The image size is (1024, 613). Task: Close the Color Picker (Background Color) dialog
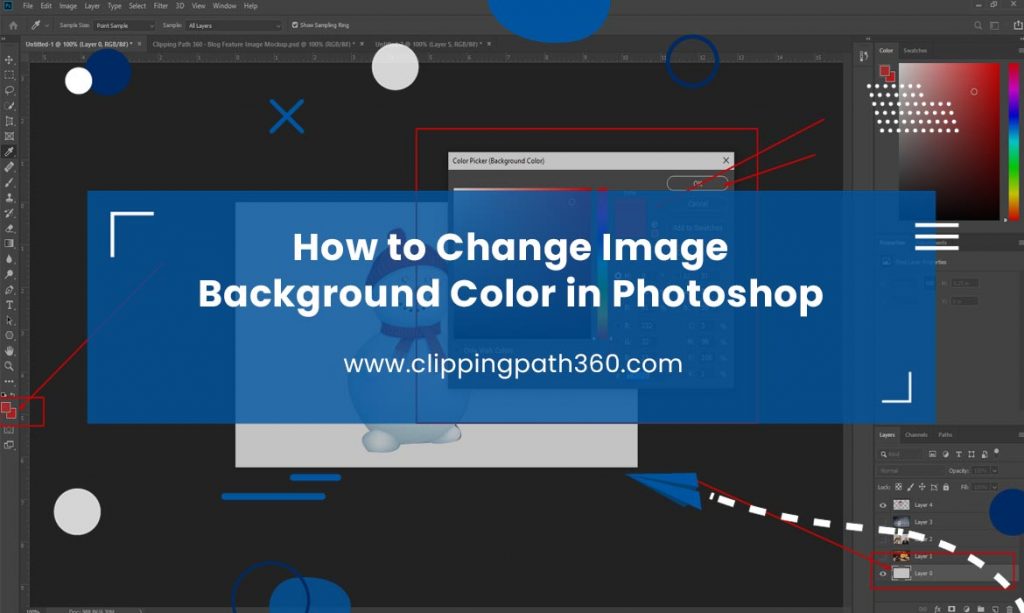tap(726, 161)
